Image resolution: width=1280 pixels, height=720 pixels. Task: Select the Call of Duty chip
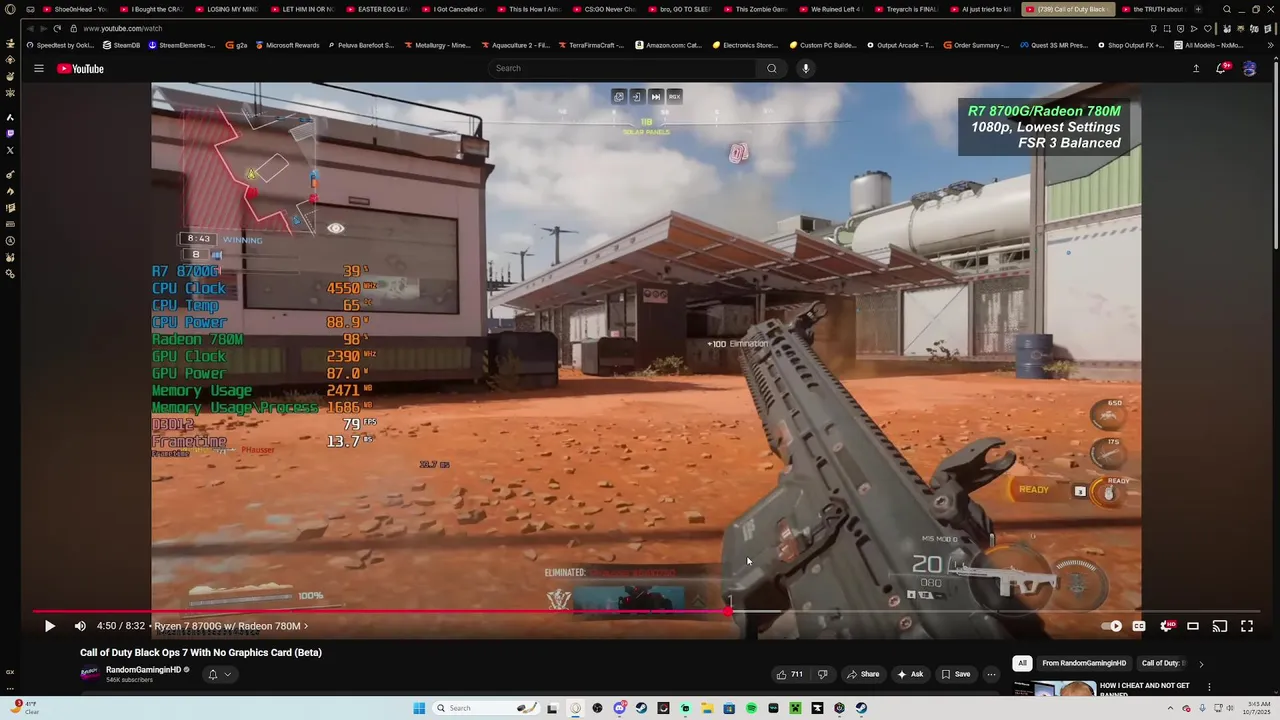coord(1162,663)
